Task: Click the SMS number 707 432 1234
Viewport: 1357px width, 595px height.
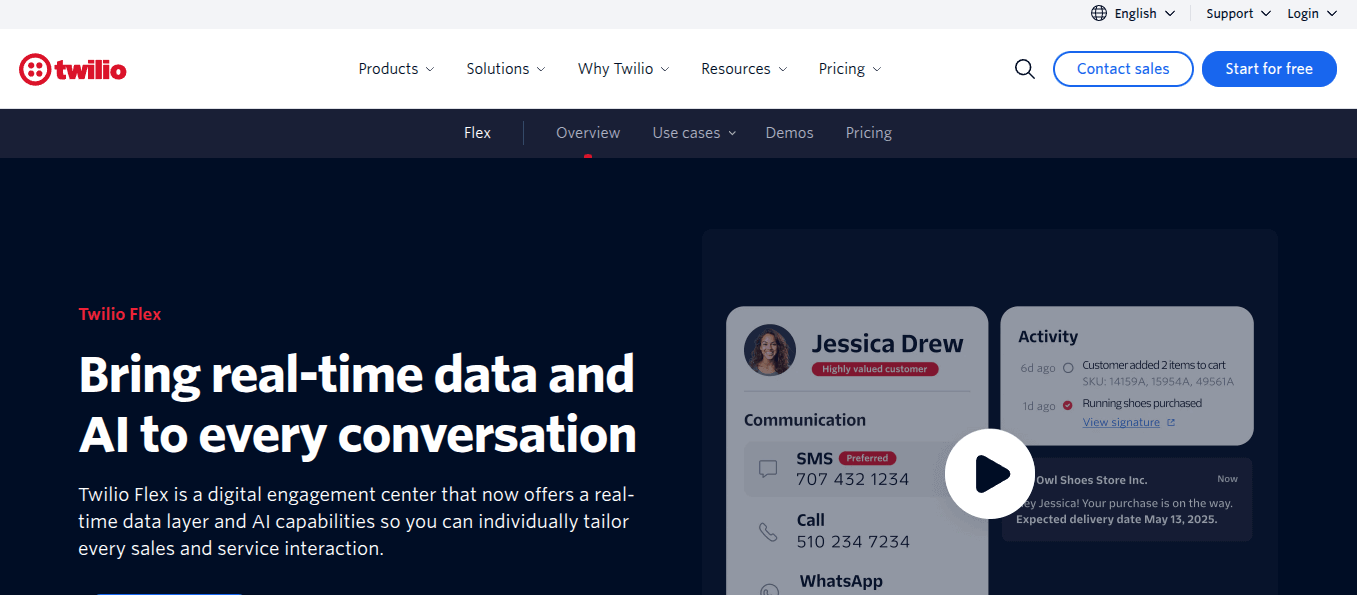Action: [853, 480]
